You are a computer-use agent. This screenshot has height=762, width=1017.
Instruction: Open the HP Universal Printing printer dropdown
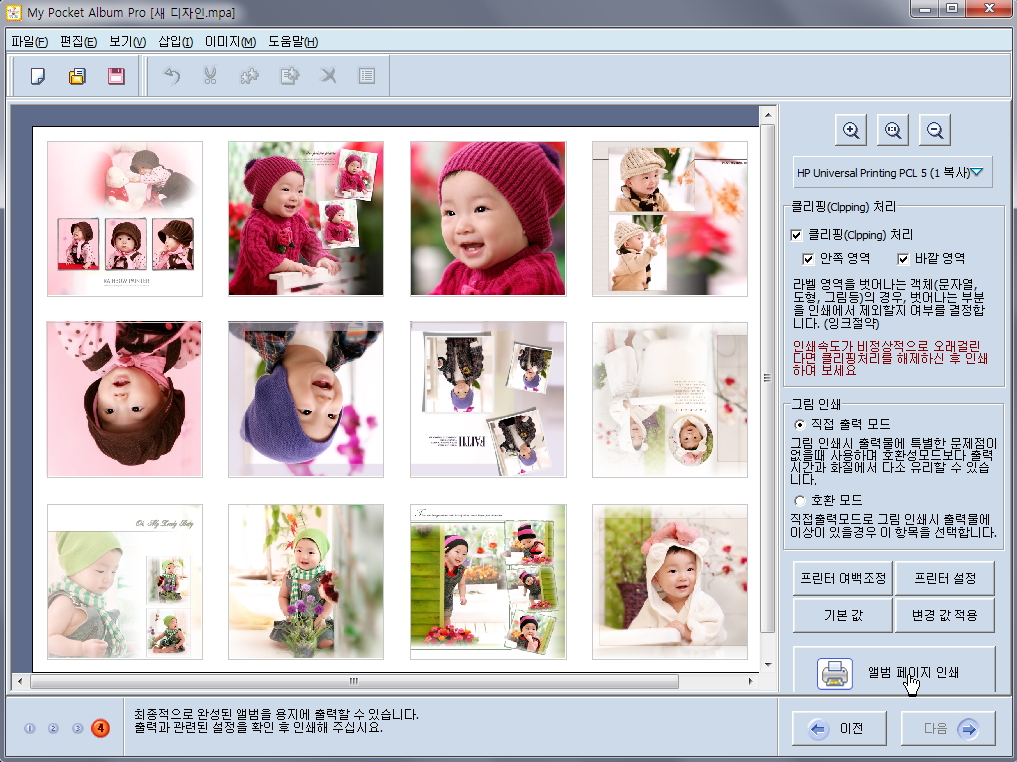tap(892, 173)
